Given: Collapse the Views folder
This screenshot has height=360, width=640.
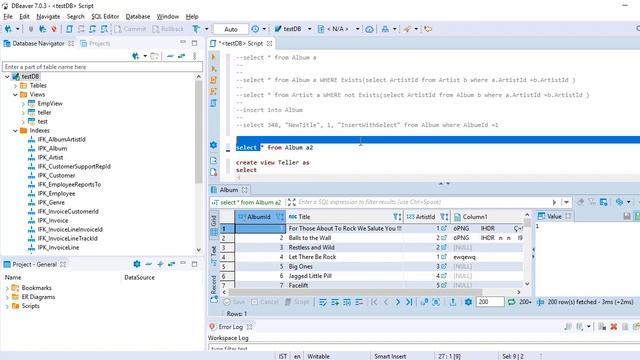Looking at the screenshot, I should [x=16, y=95].
